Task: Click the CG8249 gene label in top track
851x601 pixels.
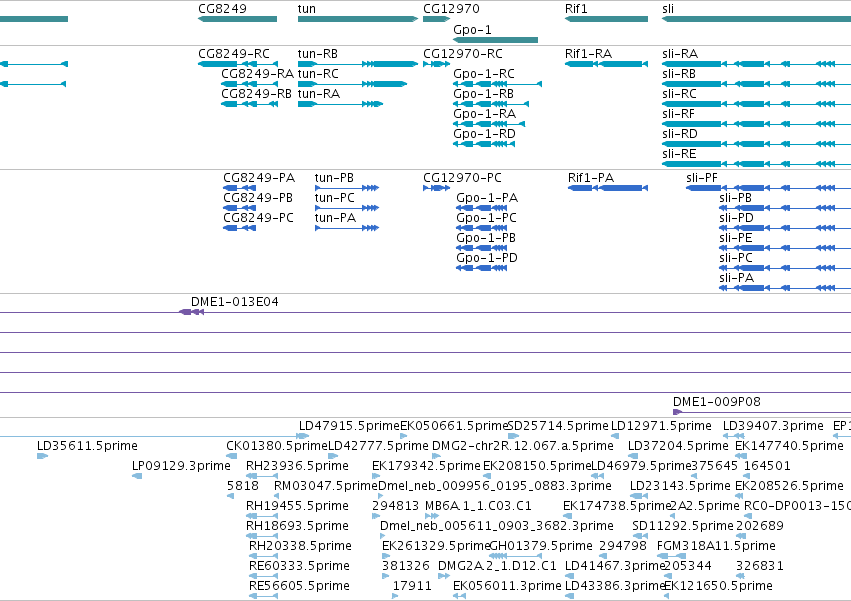Action: [x=222, y=9]
